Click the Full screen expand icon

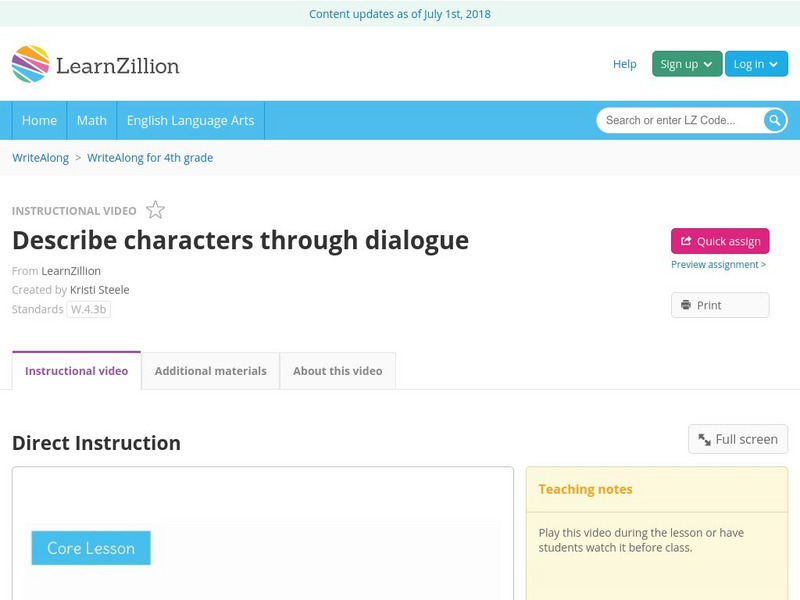click(702, 439)
